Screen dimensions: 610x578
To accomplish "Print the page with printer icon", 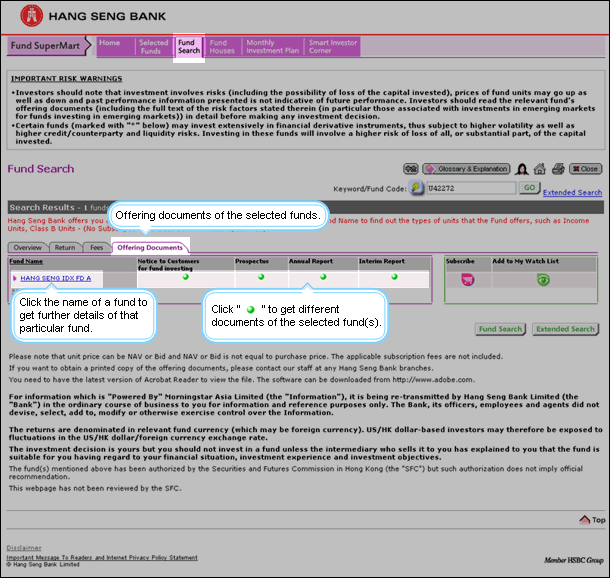I will (558, 169).
